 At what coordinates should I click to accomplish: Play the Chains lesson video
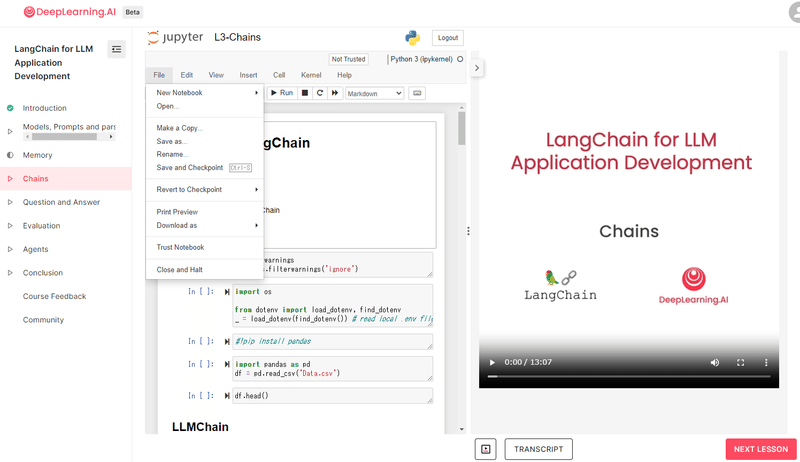click(x=492, y=363)
